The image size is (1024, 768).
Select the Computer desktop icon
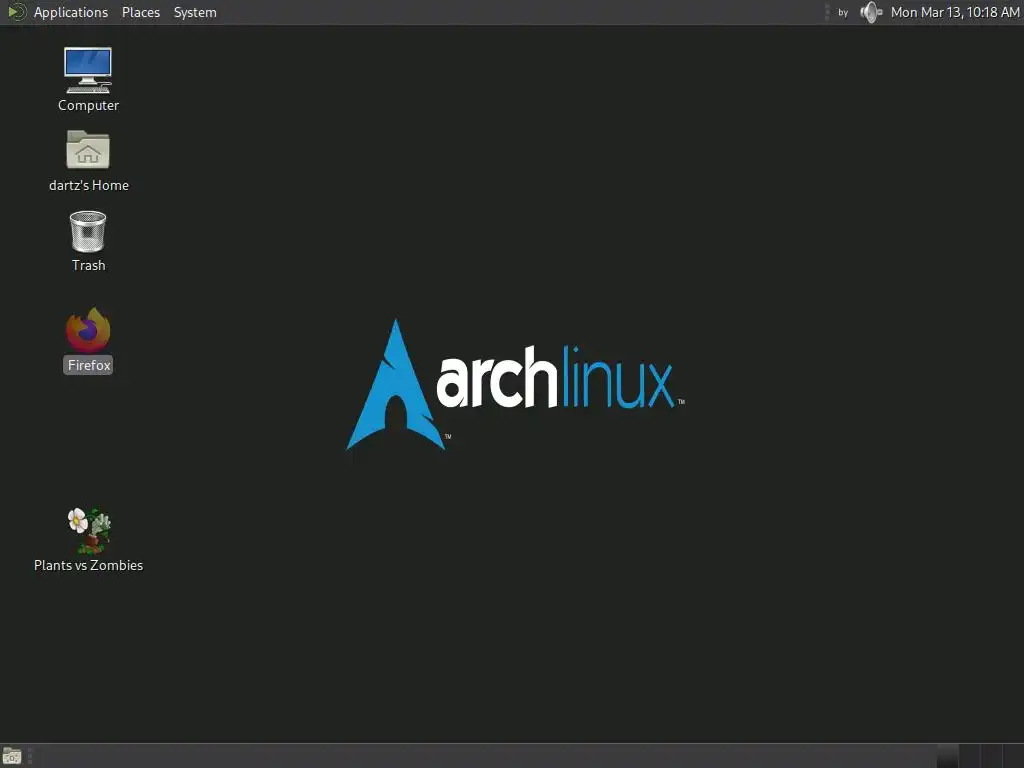88,71
